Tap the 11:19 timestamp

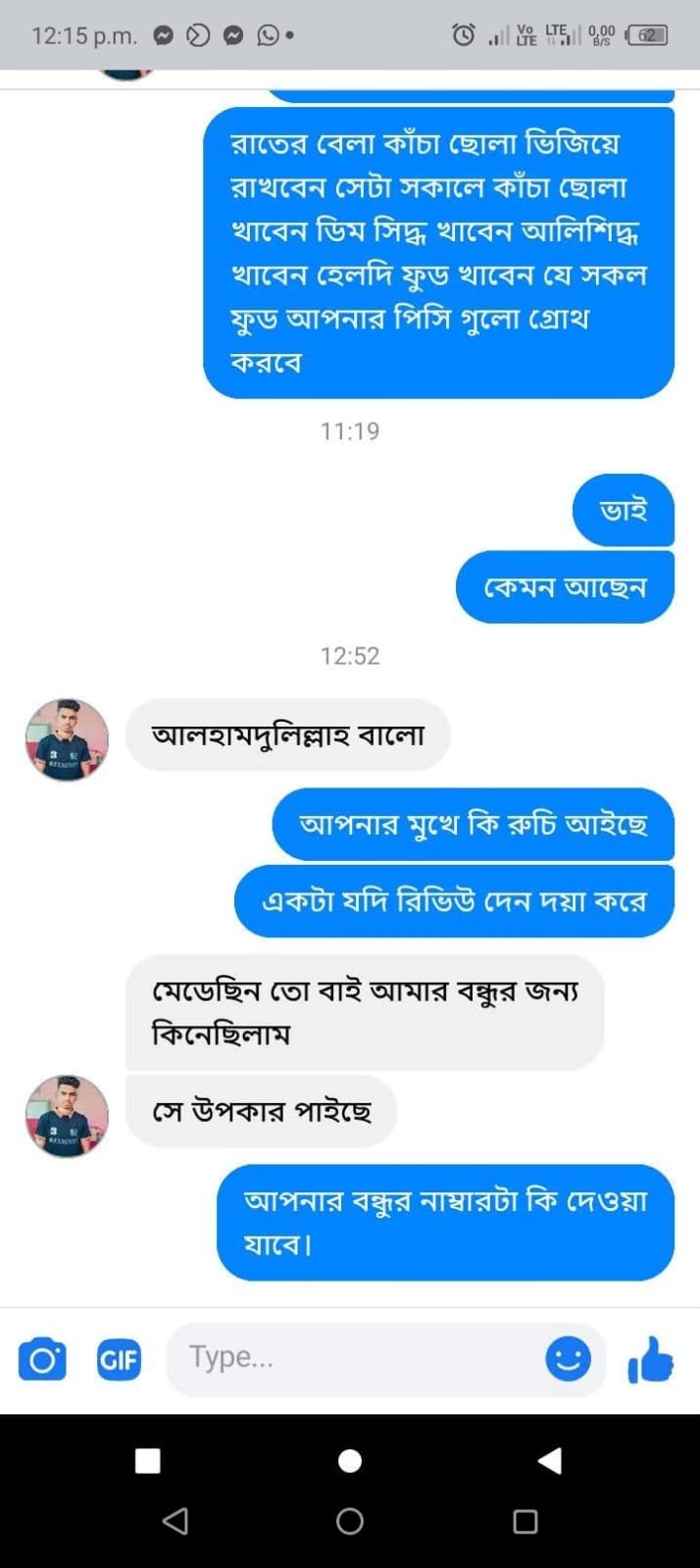350,430
